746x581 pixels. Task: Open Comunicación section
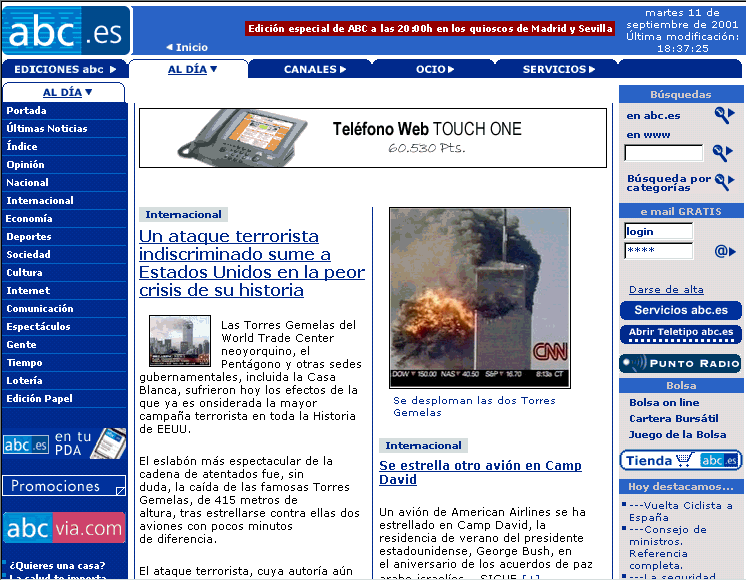click(x=39, y=309)
